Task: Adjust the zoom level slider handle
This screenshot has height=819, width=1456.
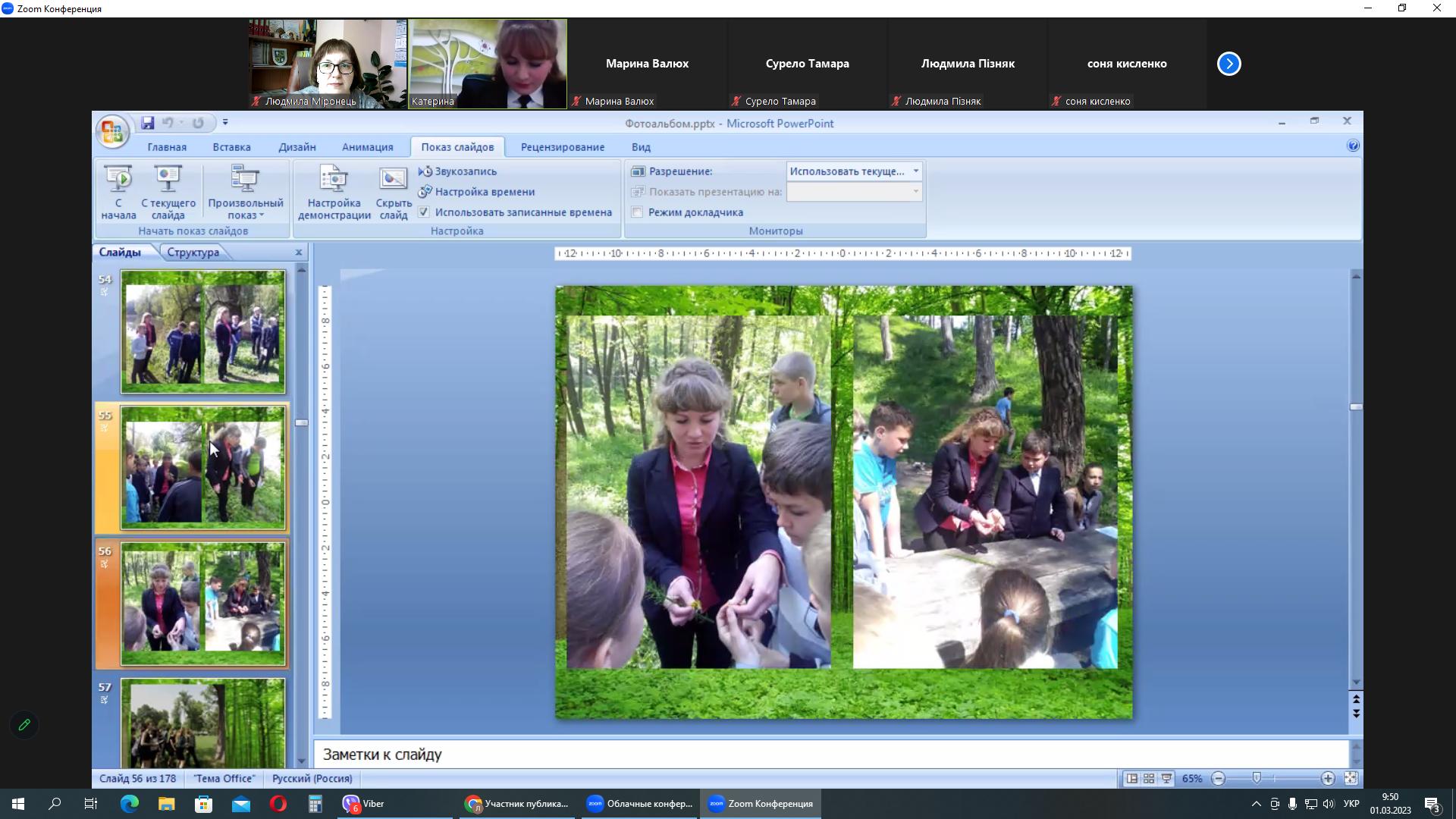Action: coord(1257,779)
